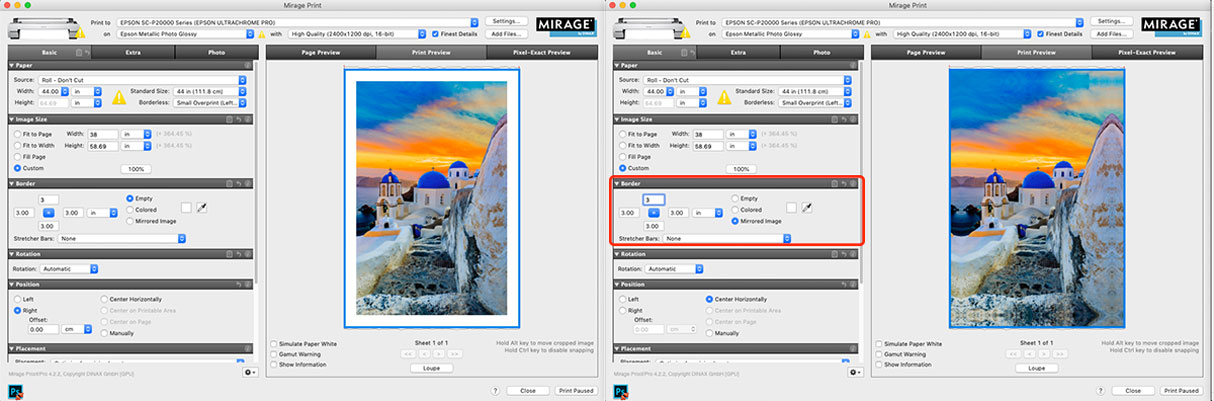Click 100% button in right window
The height and width of the screenshot is (401, 1214).
(743, 169)
